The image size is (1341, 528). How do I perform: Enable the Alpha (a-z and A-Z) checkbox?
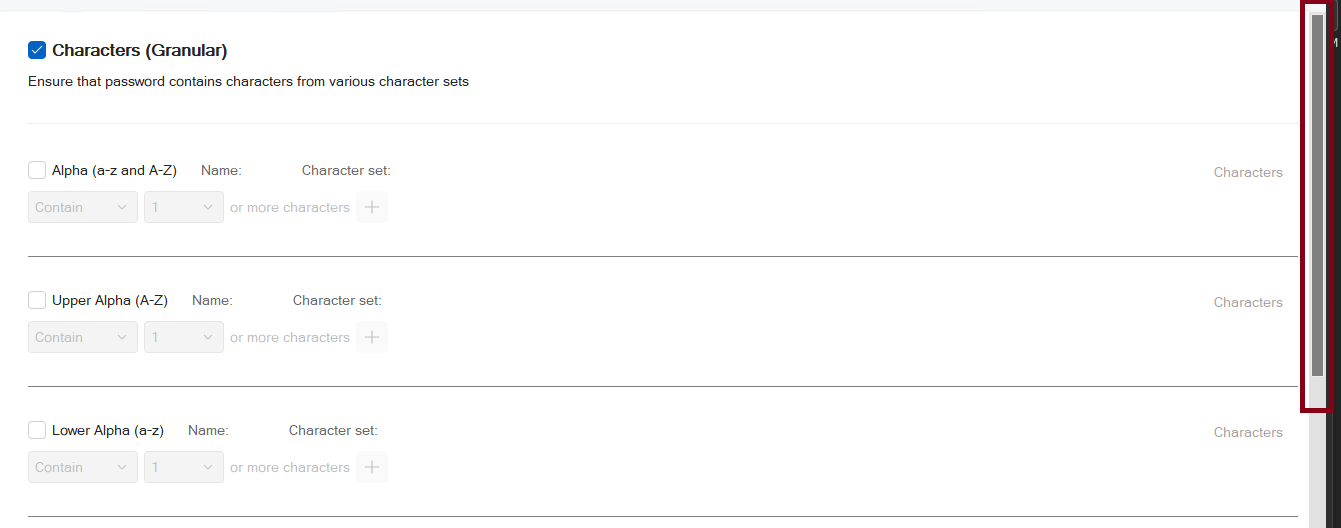click(x=37, y=170)
